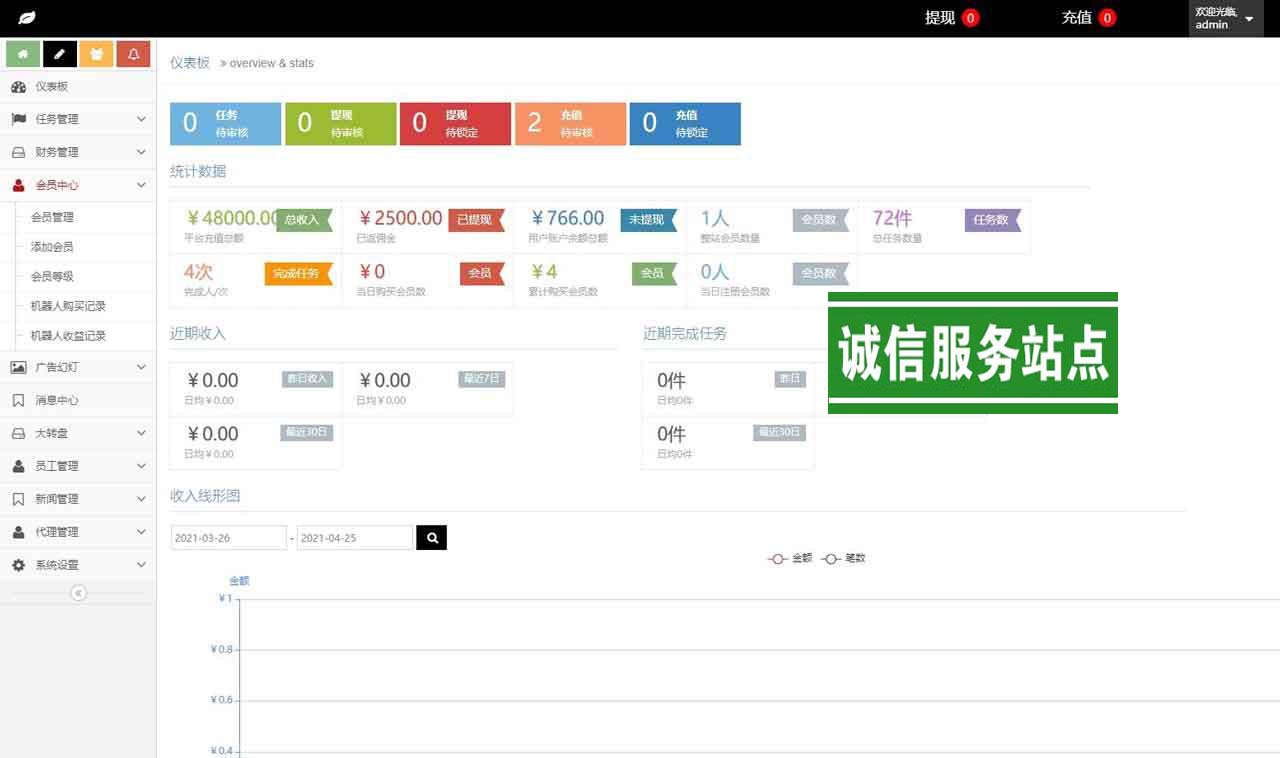
Task: Click the start date field 2021-03-26
Action: pyautogui.click(x=228, y=538)
